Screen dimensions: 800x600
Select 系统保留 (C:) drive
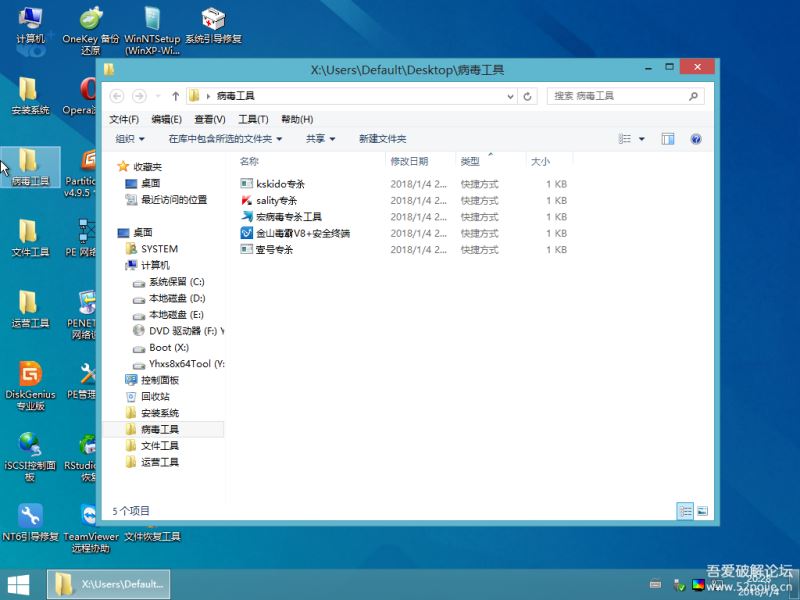click(169, 282)
